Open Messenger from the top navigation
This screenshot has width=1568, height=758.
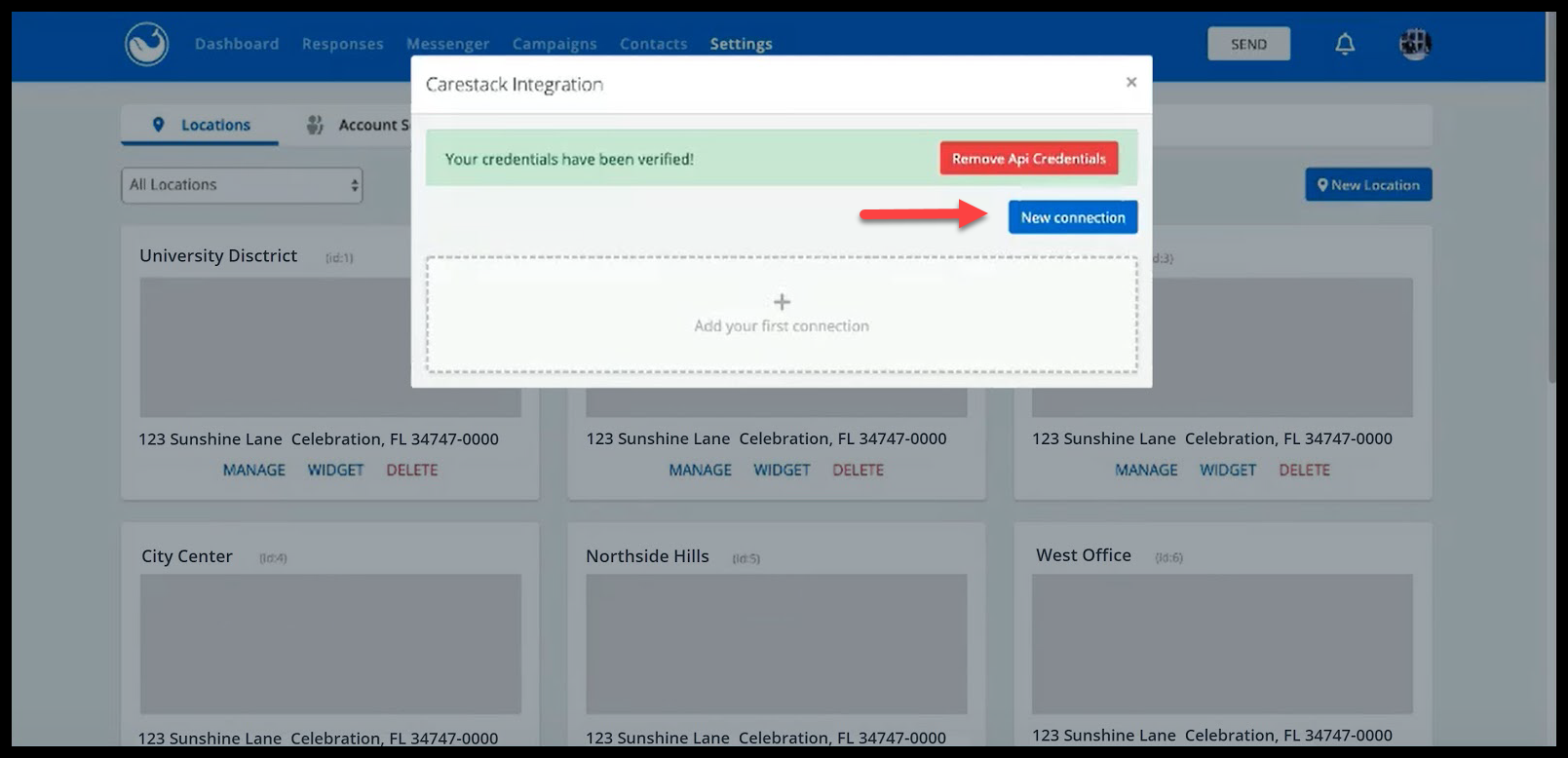click(x=448, y=44)
